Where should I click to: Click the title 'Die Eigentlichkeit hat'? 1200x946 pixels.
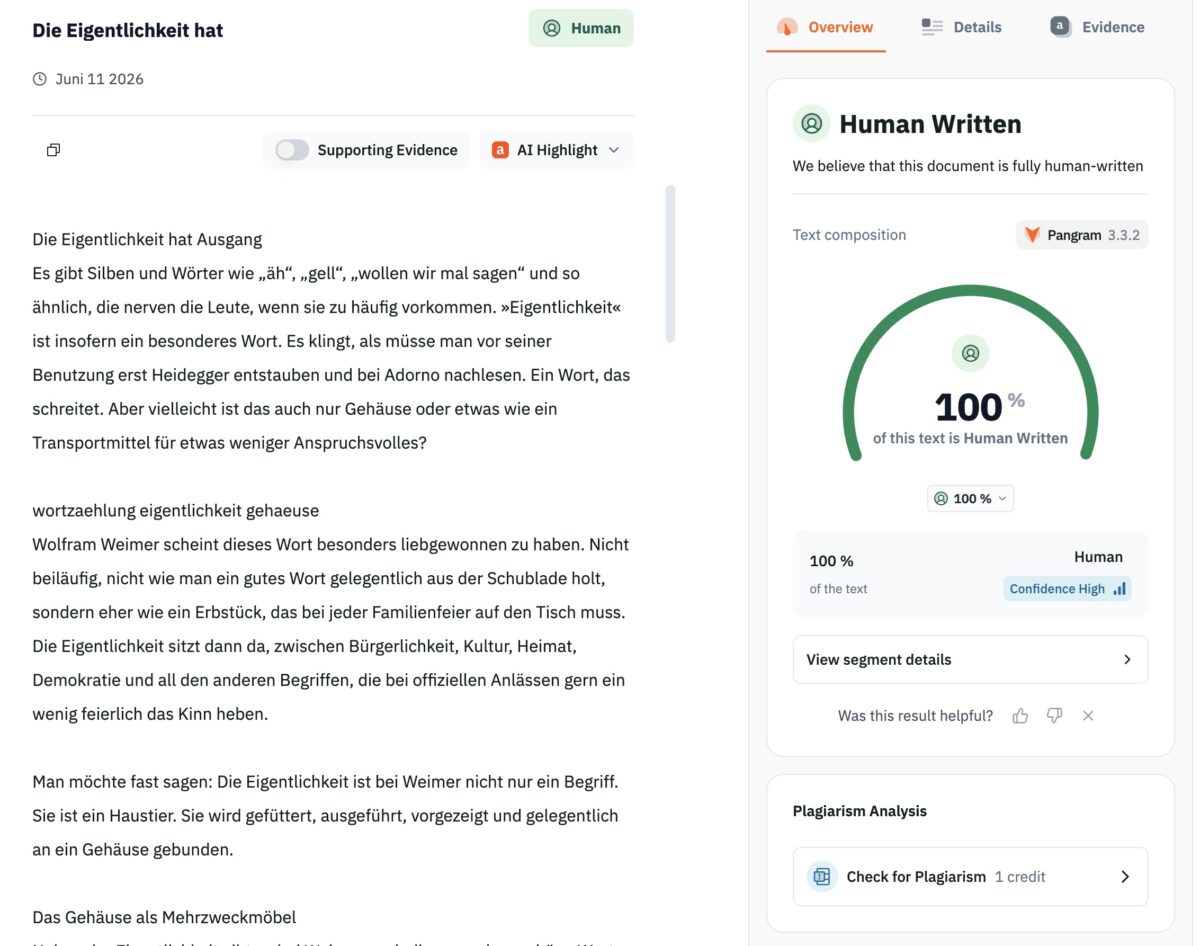128,30
